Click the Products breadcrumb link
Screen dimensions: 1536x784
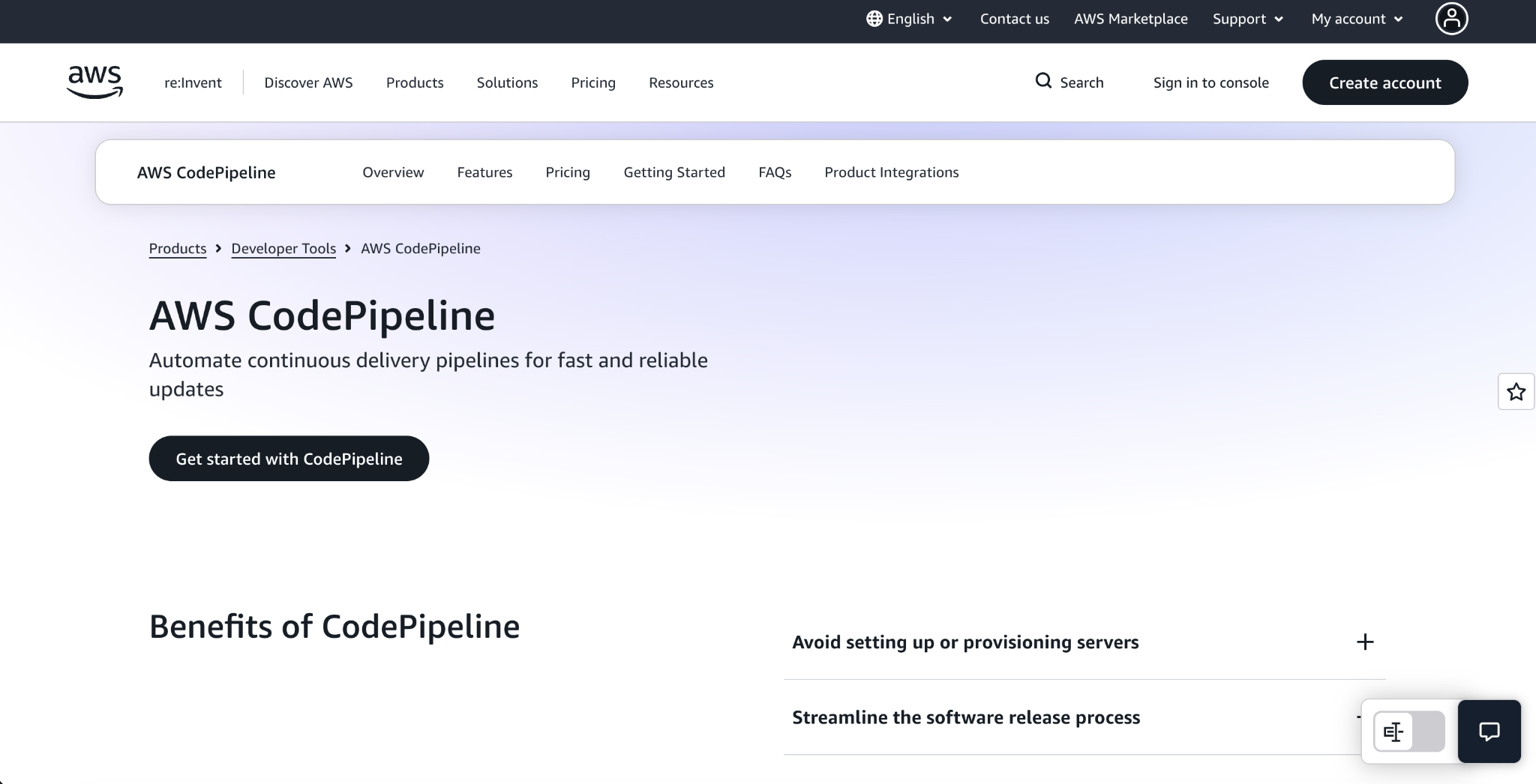pos(178,248)
